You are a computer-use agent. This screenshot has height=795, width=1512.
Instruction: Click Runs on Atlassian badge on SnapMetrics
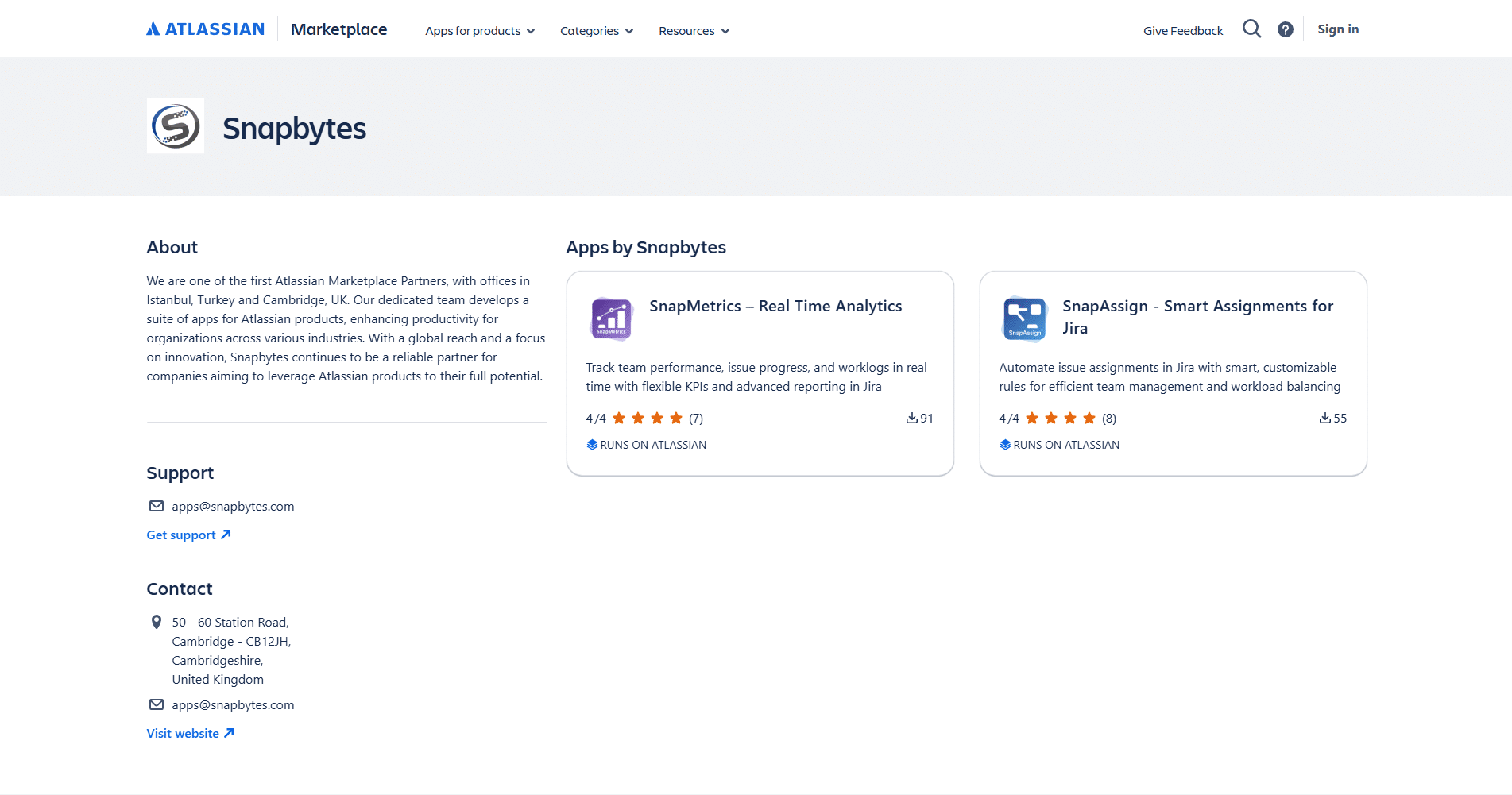click(646, 445)
